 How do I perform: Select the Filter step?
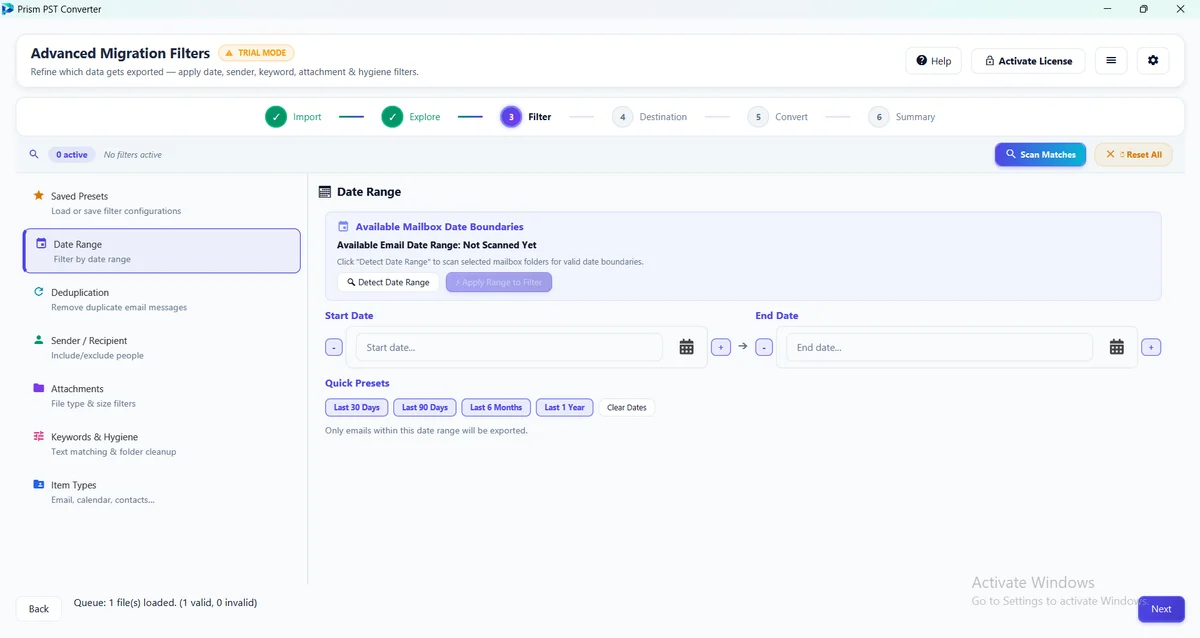(526, 117)
